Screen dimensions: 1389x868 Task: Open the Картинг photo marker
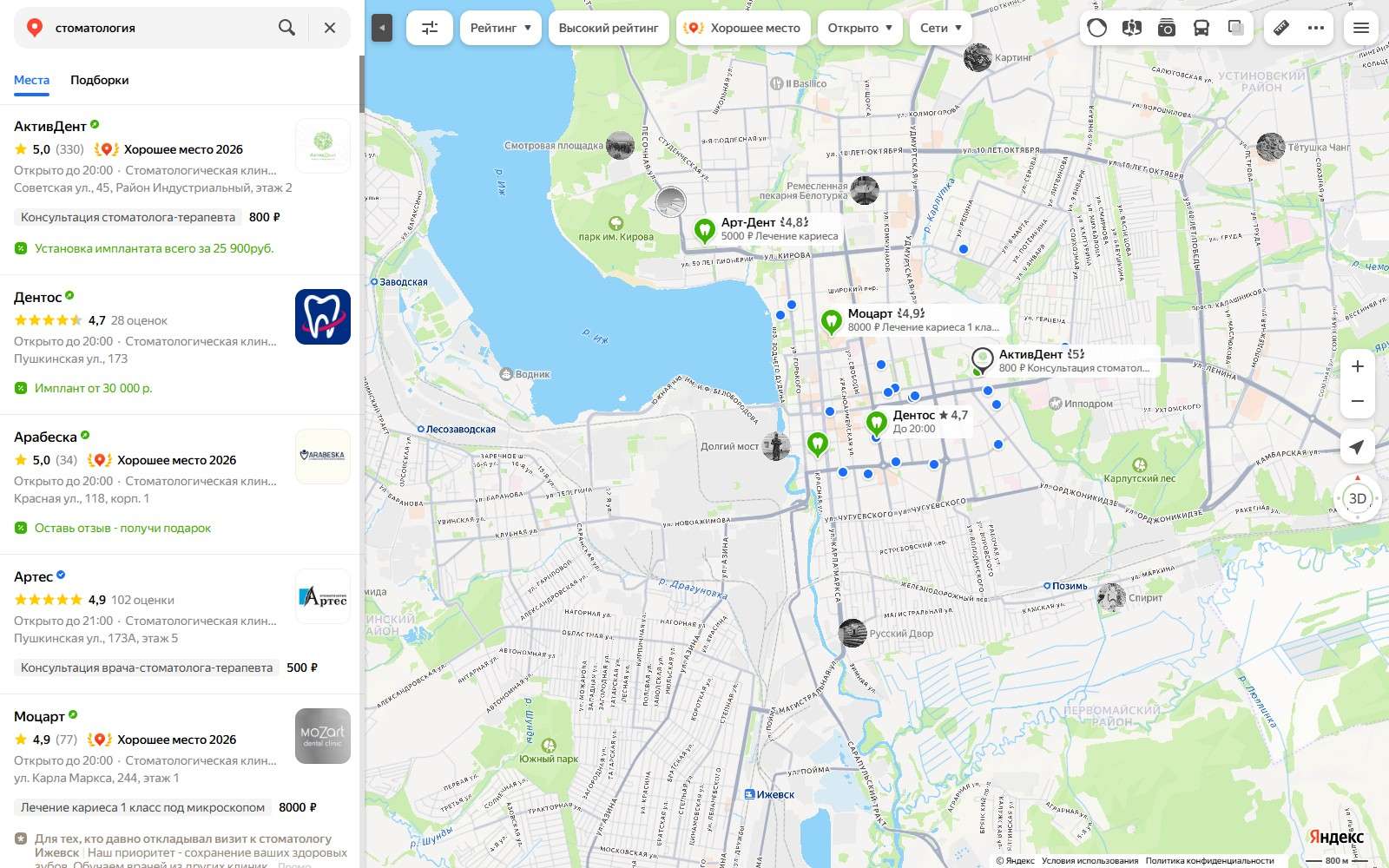click(978, 57)
